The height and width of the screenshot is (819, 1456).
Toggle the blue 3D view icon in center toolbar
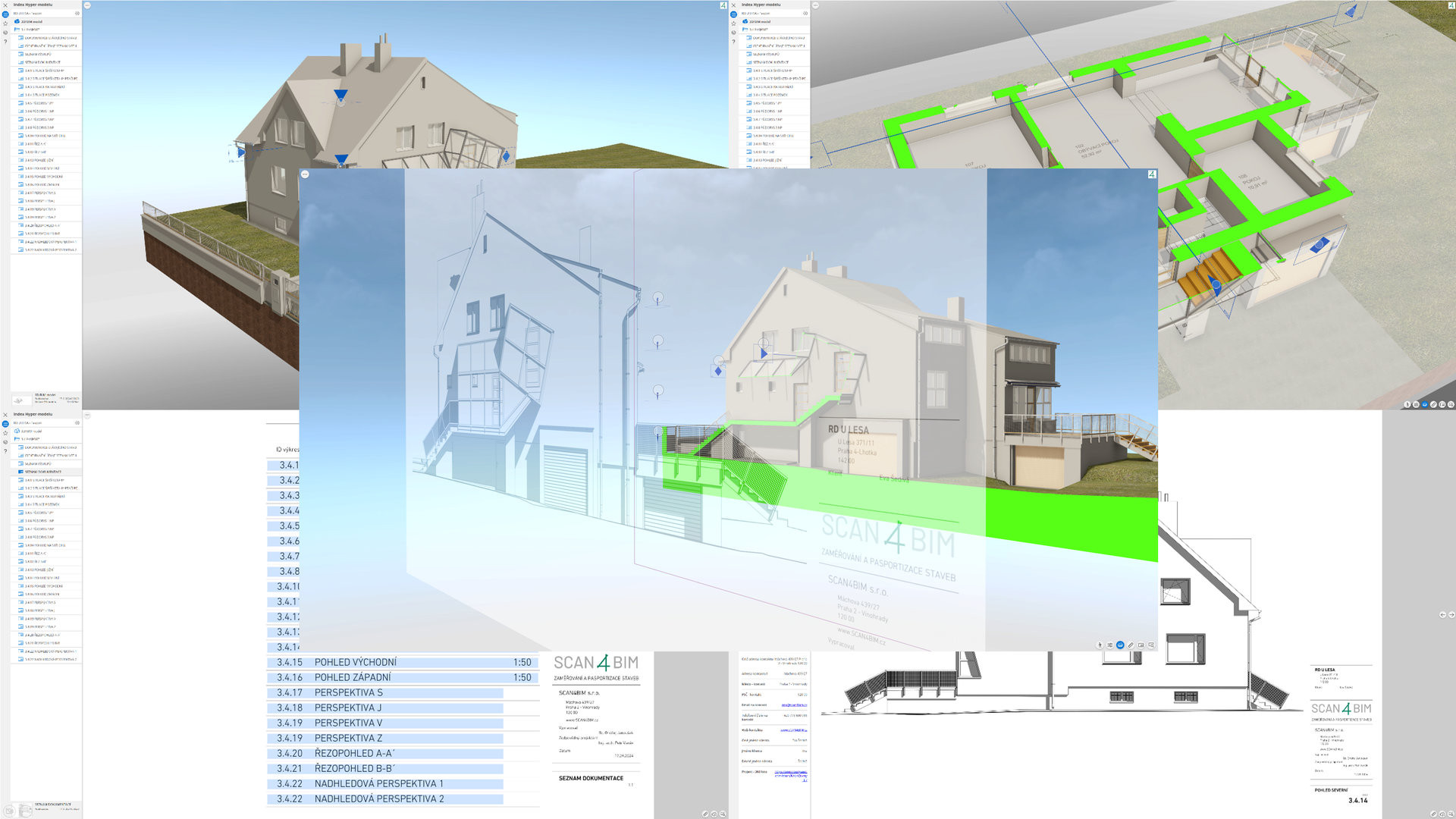tap(1120, 645)
